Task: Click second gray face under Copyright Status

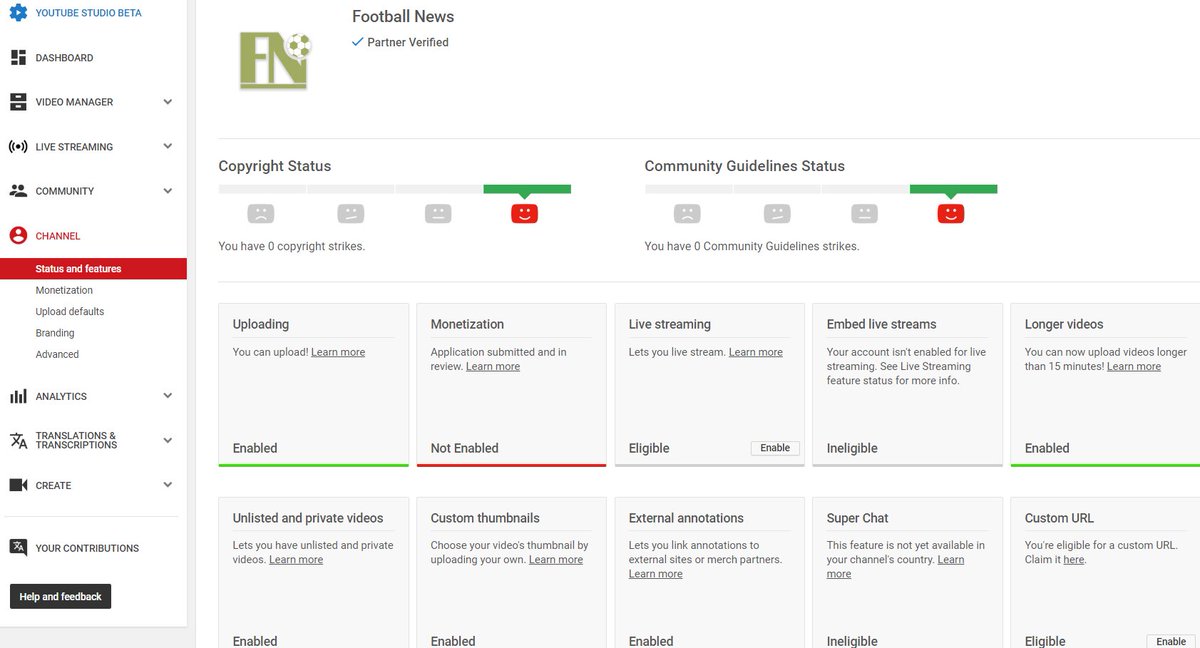Action: tap(351, 213)
